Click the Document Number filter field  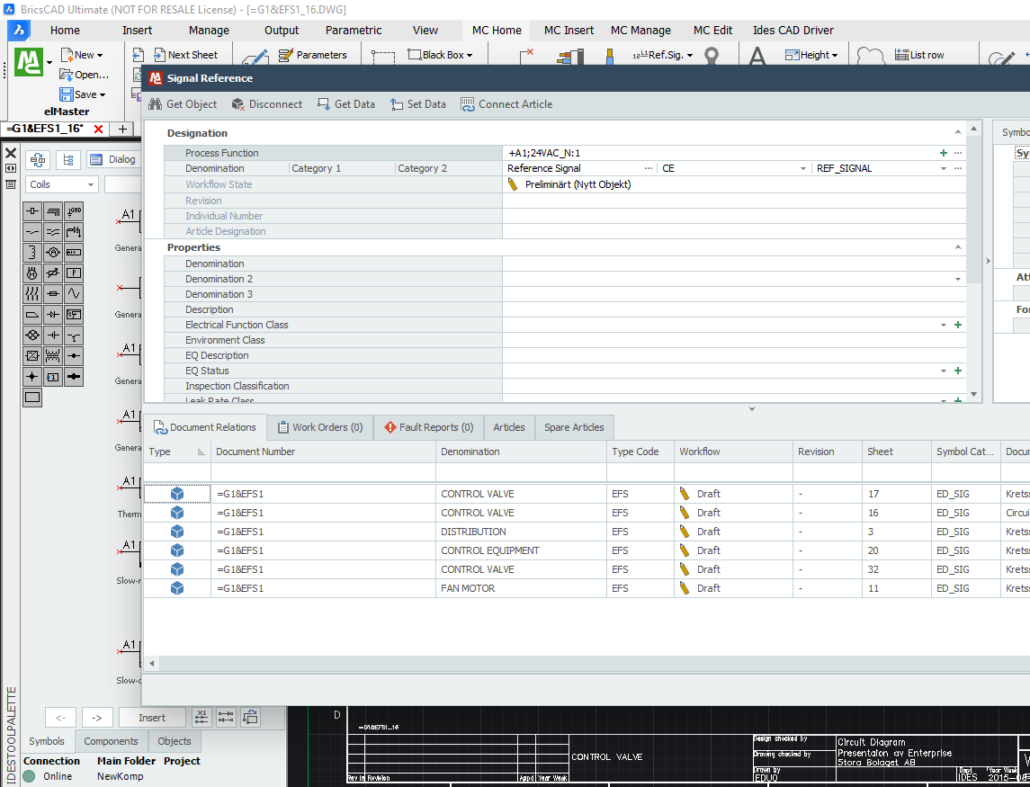click(x=323, y=472)
